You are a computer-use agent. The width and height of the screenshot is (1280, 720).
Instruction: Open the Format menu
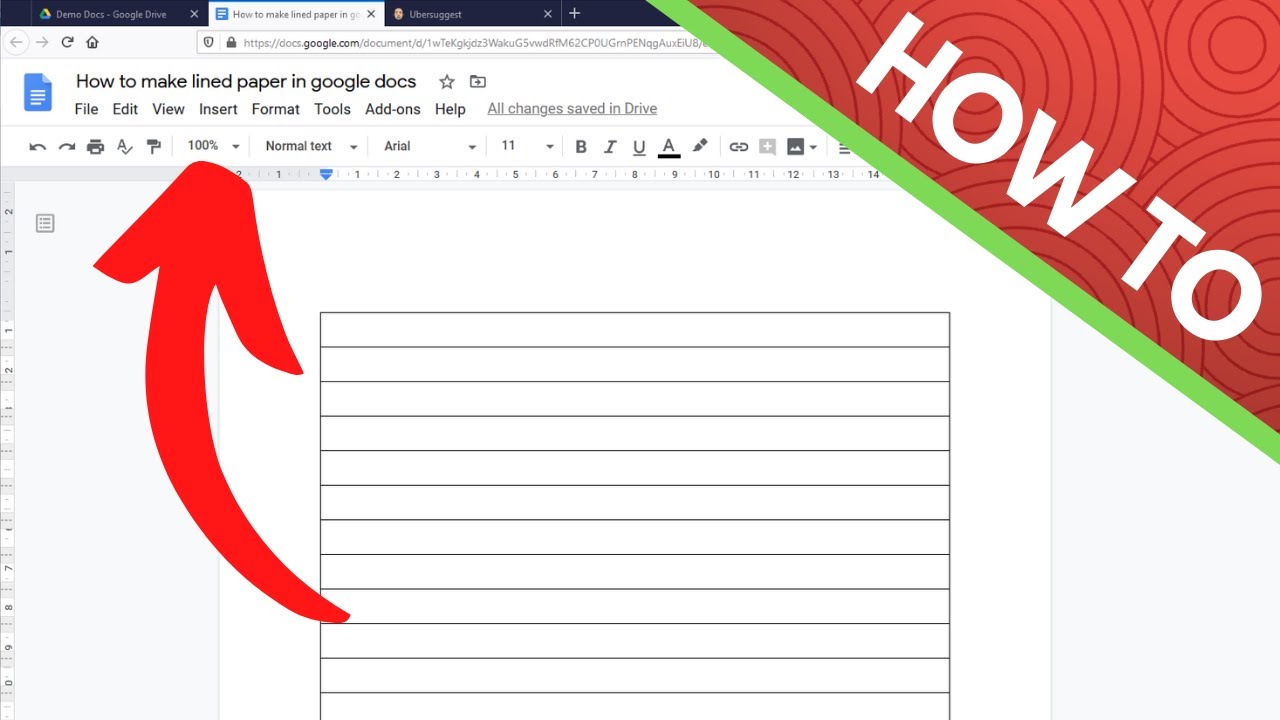(x=275, y=109)
